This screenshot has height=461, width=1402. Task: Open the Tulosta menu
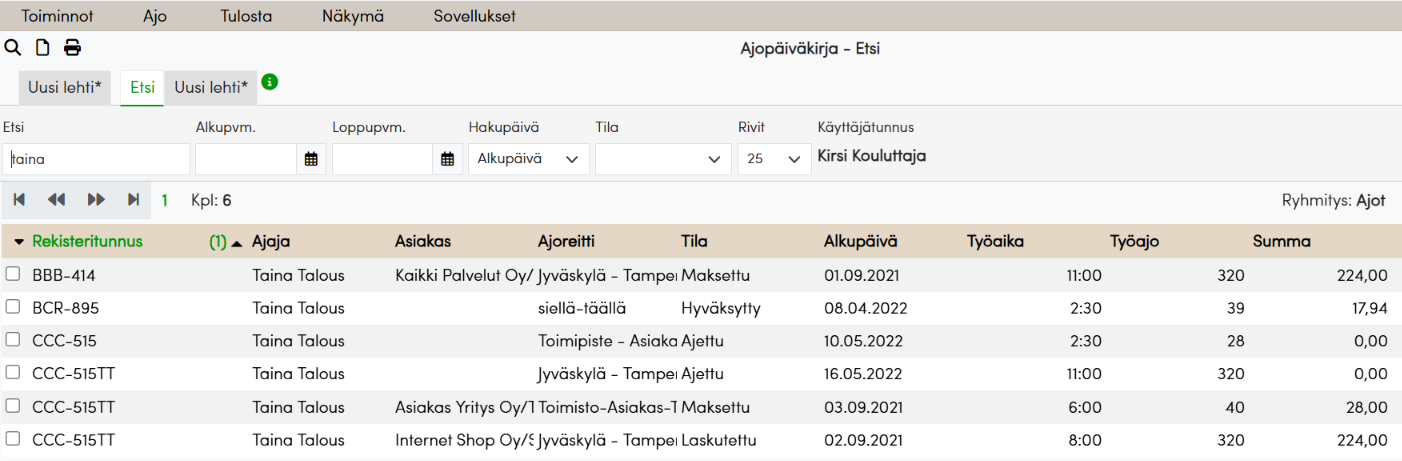(x=246, y=16)
